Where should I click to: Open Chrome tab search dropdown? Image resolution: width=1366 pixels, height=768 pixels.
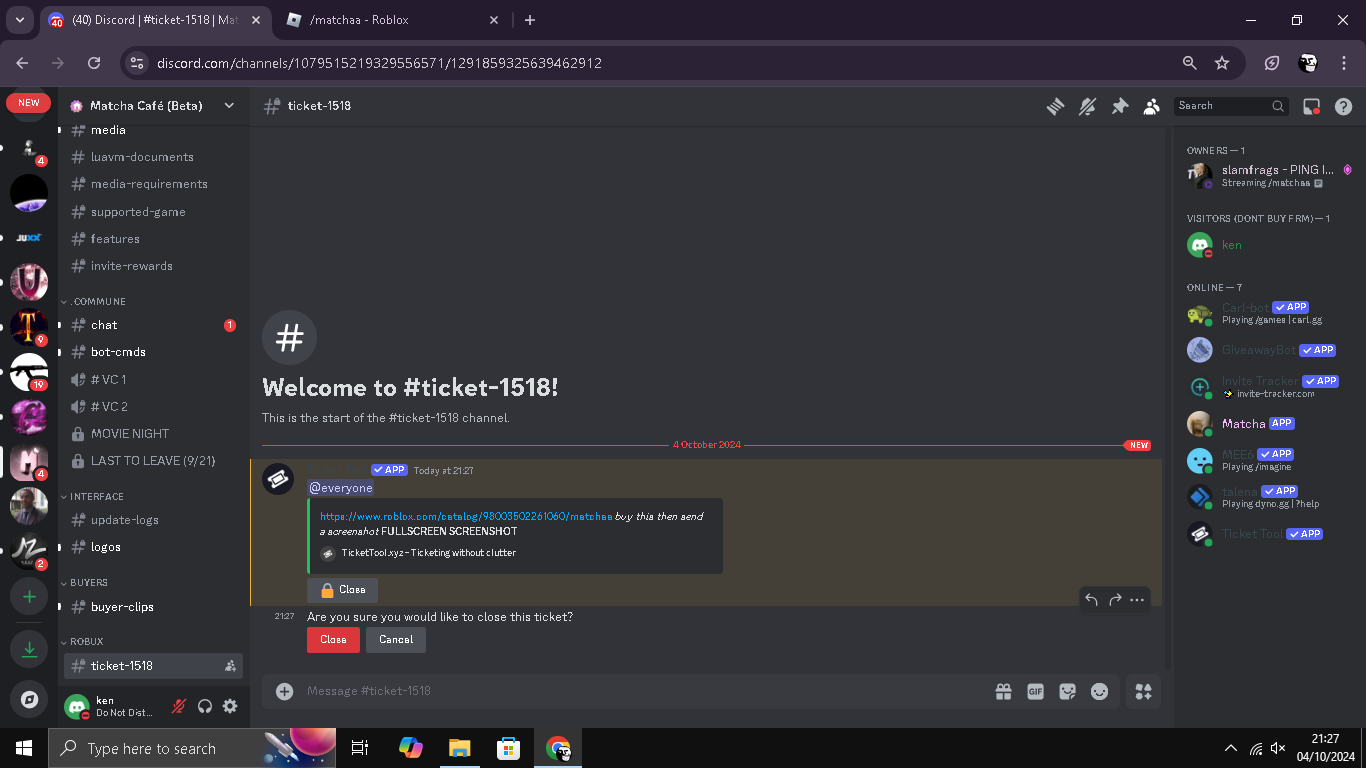pos(19,20)
